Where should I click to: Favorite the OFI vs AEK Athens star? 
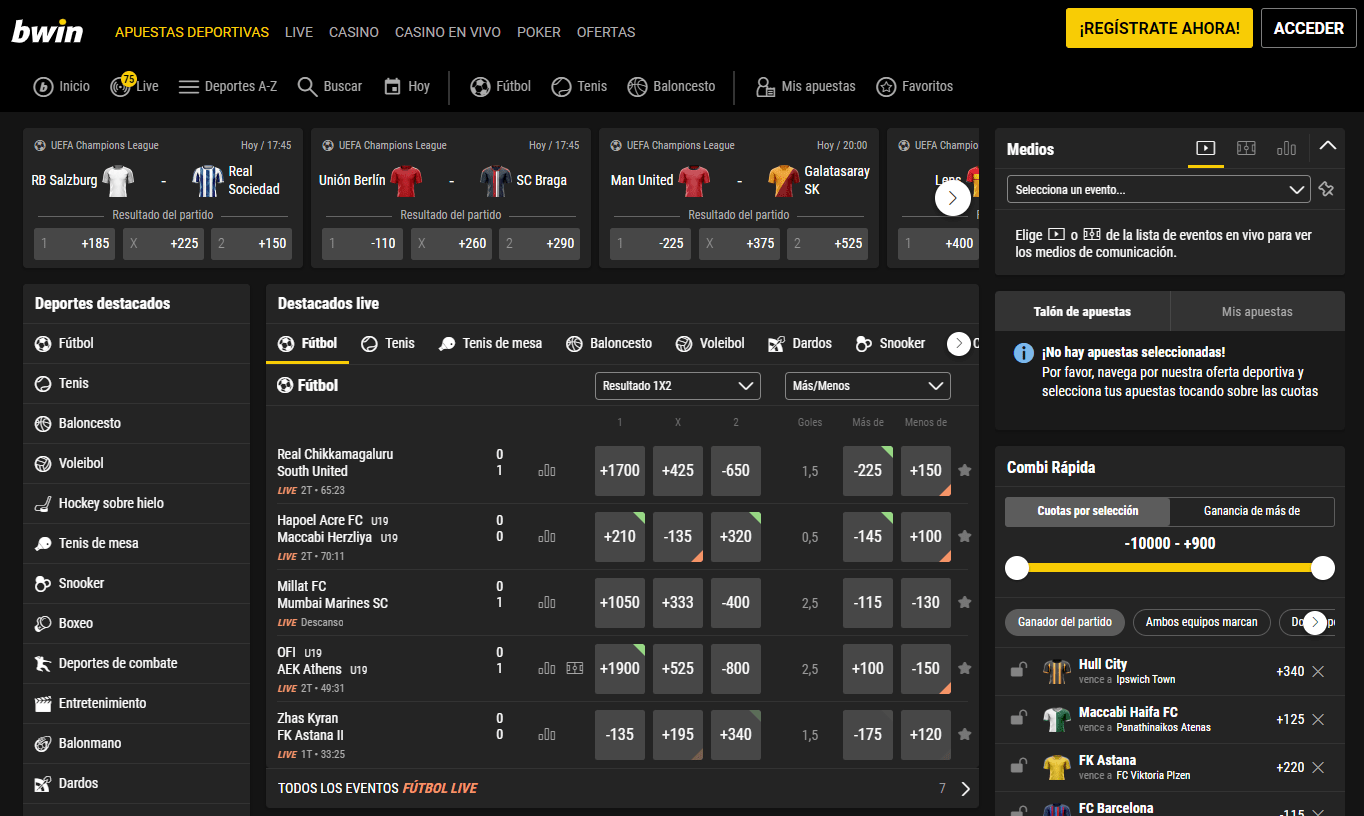tap(964, 669)
